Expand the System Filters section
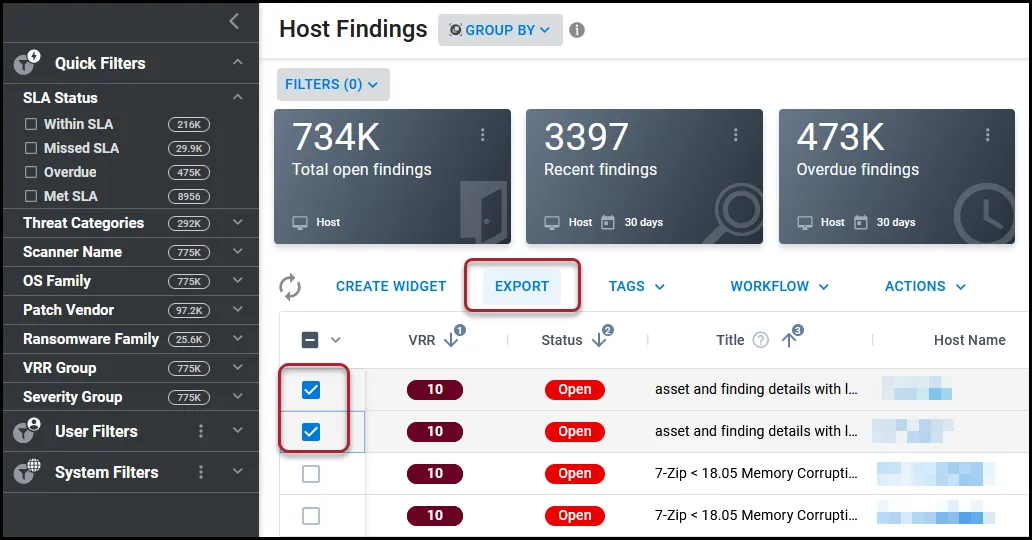The height and width of the screenshot is (540, 1032). (238, 472)
